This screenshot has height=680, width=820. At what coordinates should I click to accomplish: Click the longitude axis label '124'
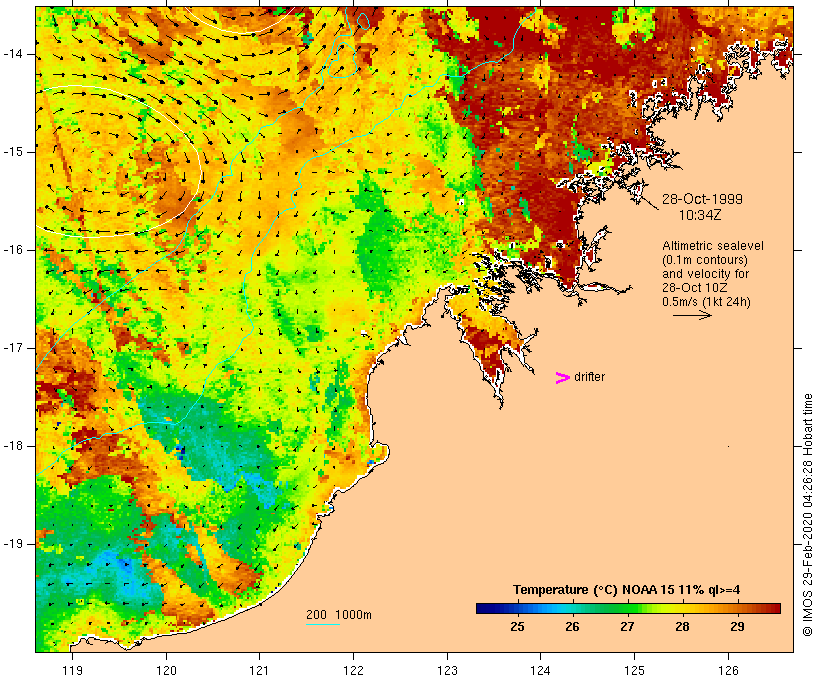pos(540,670)
